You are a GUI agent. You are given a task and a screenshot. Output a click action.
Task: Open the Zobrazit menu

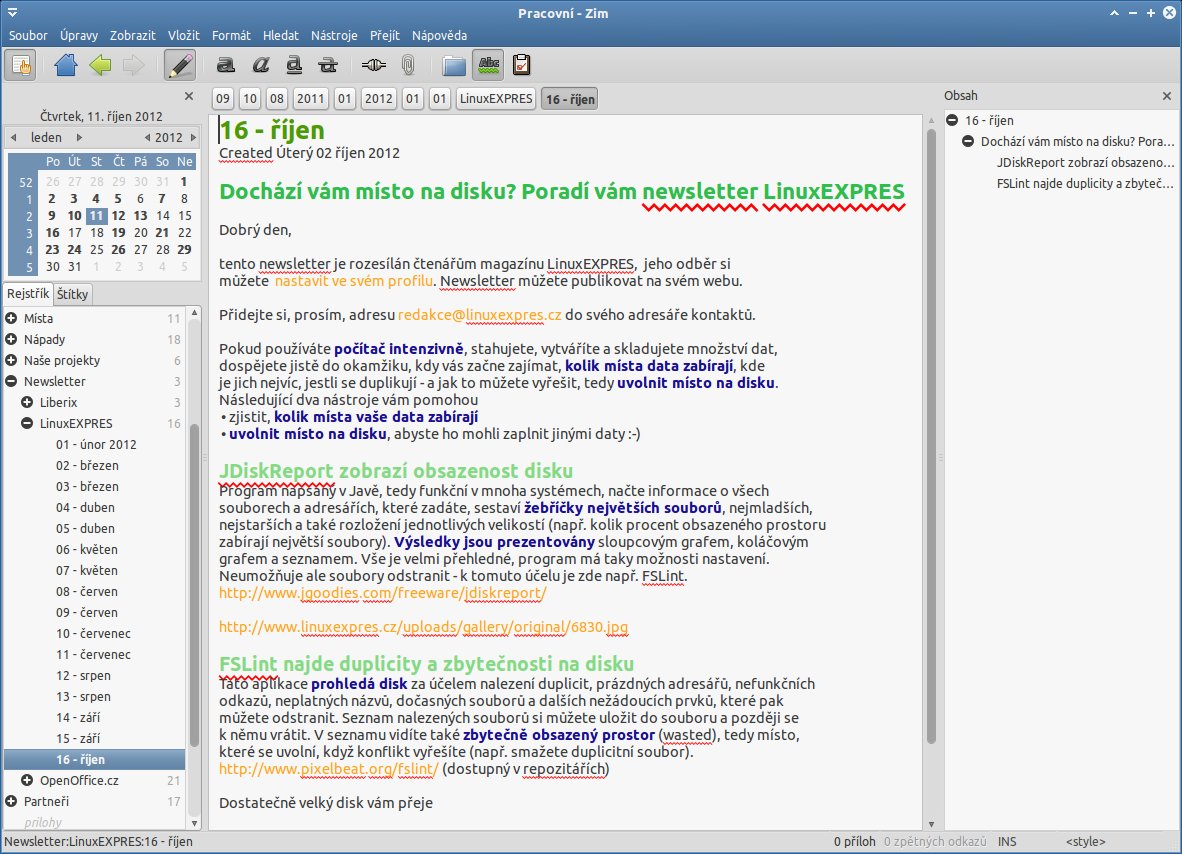click(x=133, y=35)
